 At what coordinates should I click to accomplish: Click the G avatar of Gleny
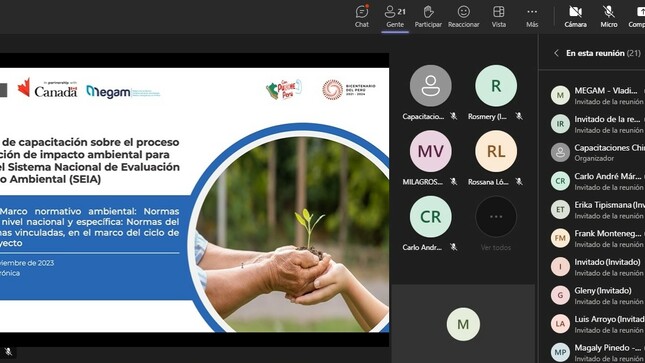(560, 295)
